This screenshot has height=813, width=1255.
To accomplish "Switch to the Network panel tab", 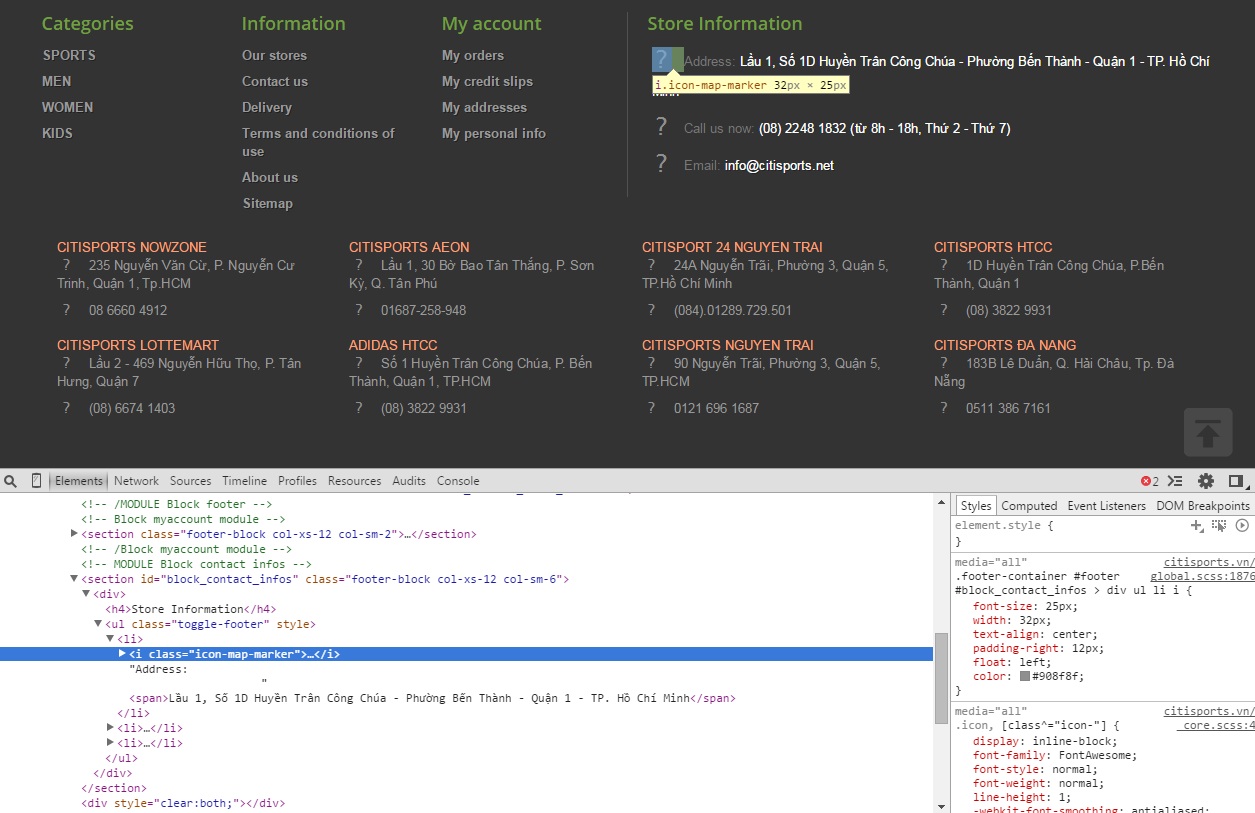I will point(136,481).
